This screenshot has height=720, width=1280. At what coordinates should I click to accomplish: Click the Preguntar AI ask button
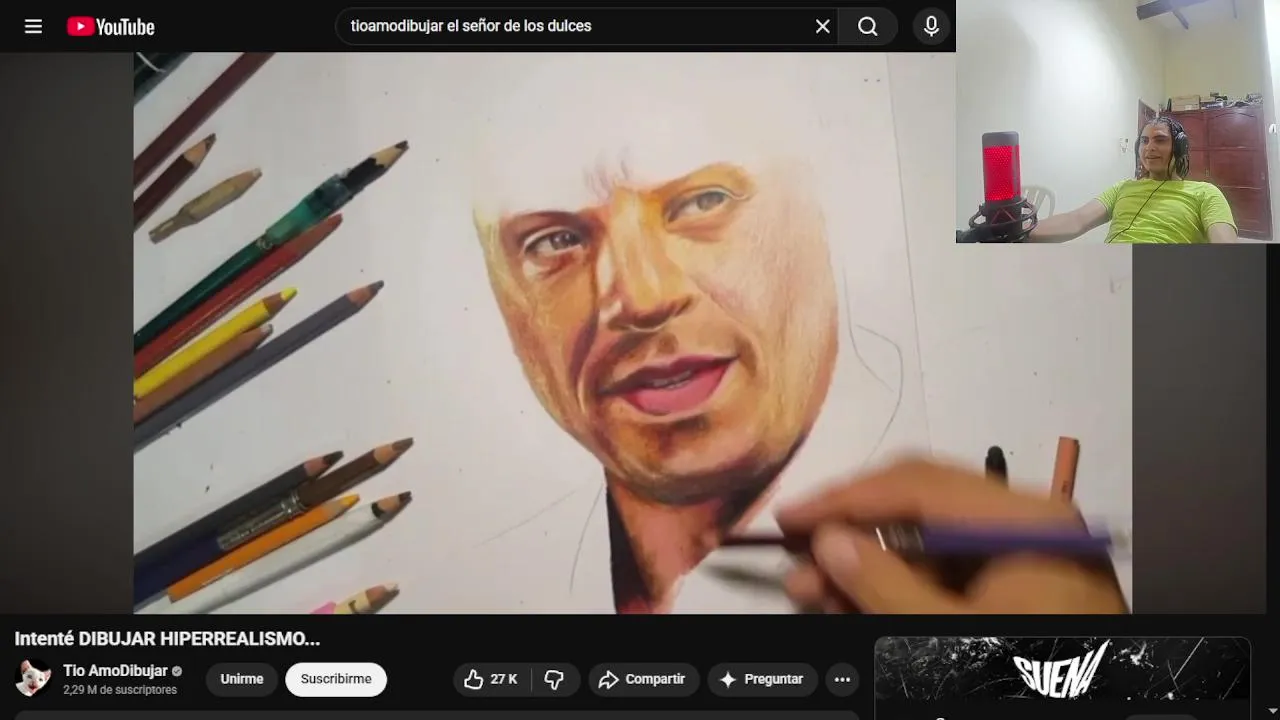762,679
